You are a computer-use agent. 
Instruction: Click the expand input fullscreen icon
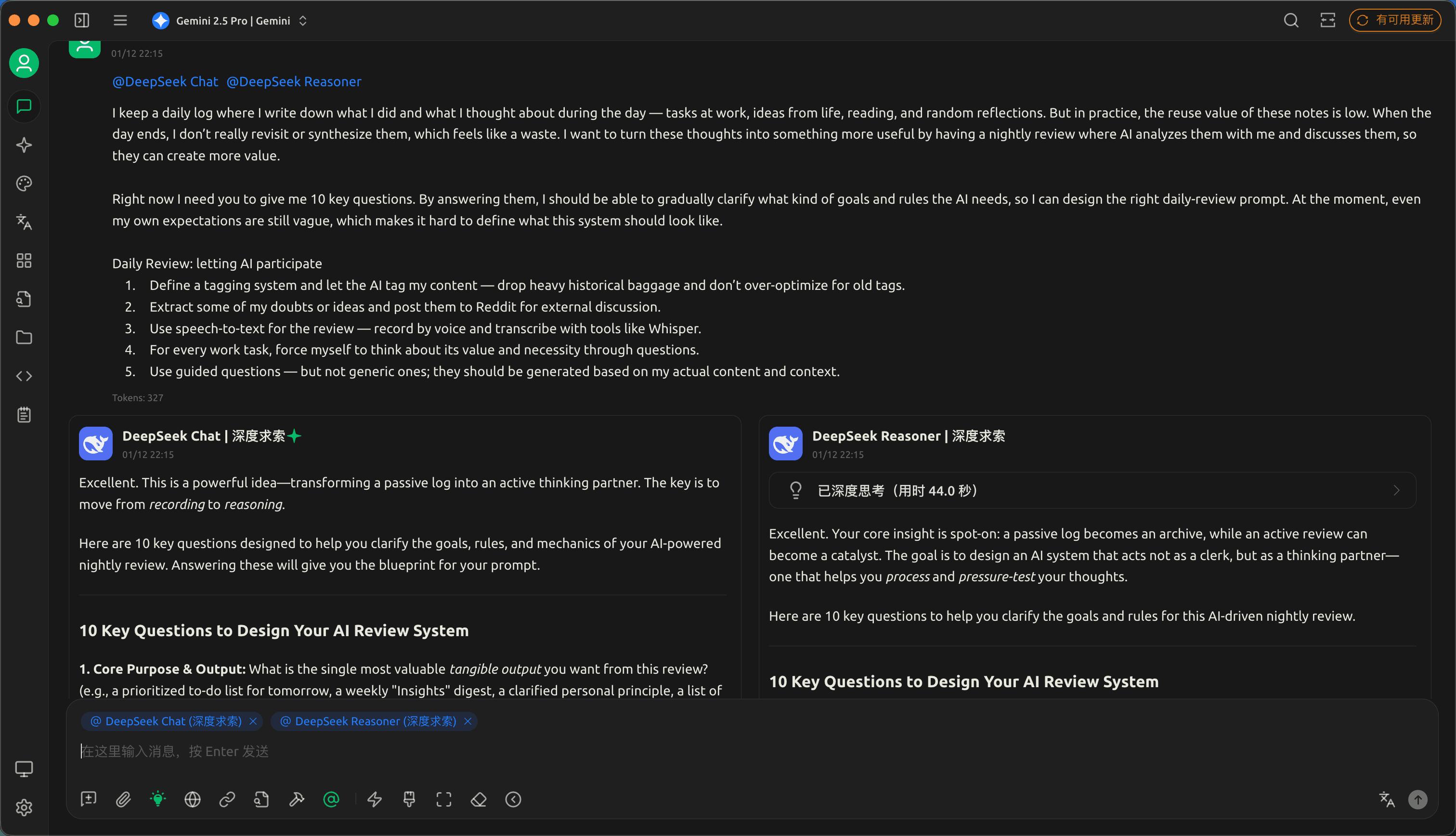click(443, 799)
